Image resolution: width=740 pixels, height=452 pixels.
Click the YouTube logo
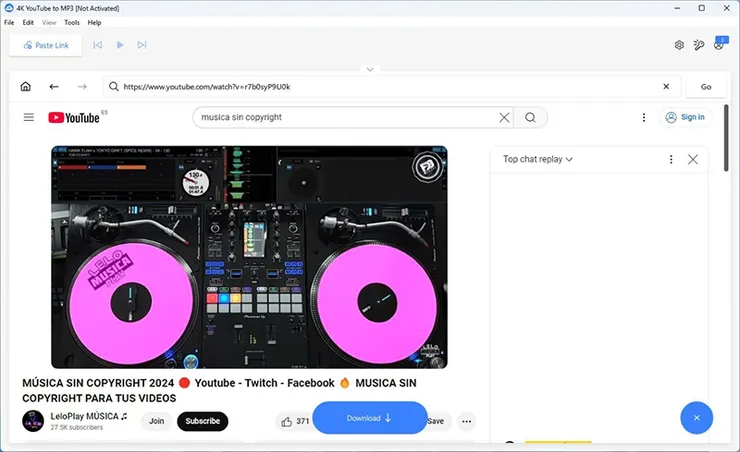[x=75, y=117]
